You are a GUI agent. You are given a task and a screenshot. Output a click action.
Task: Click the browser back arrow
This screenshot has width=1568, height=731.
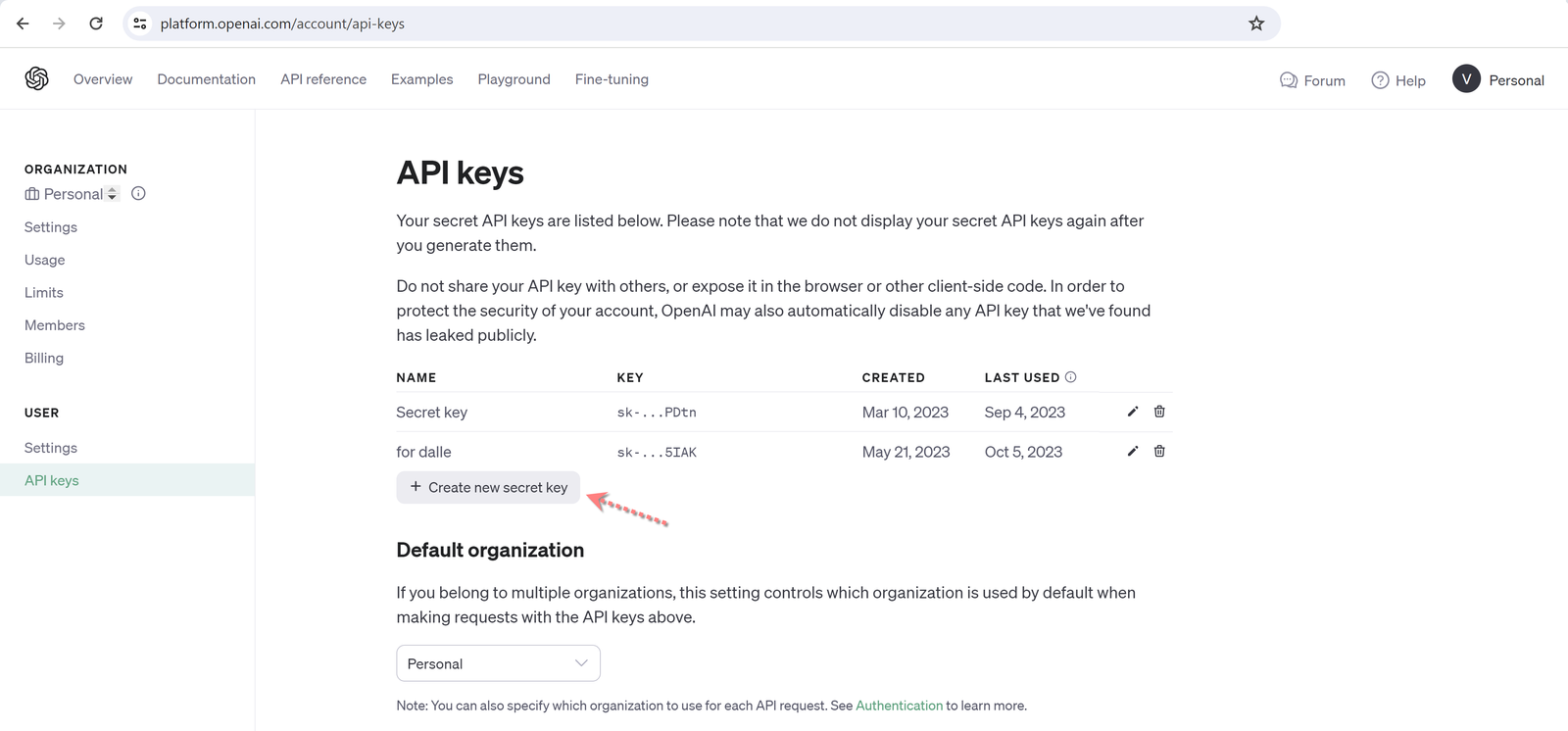(x=23, y=24)
